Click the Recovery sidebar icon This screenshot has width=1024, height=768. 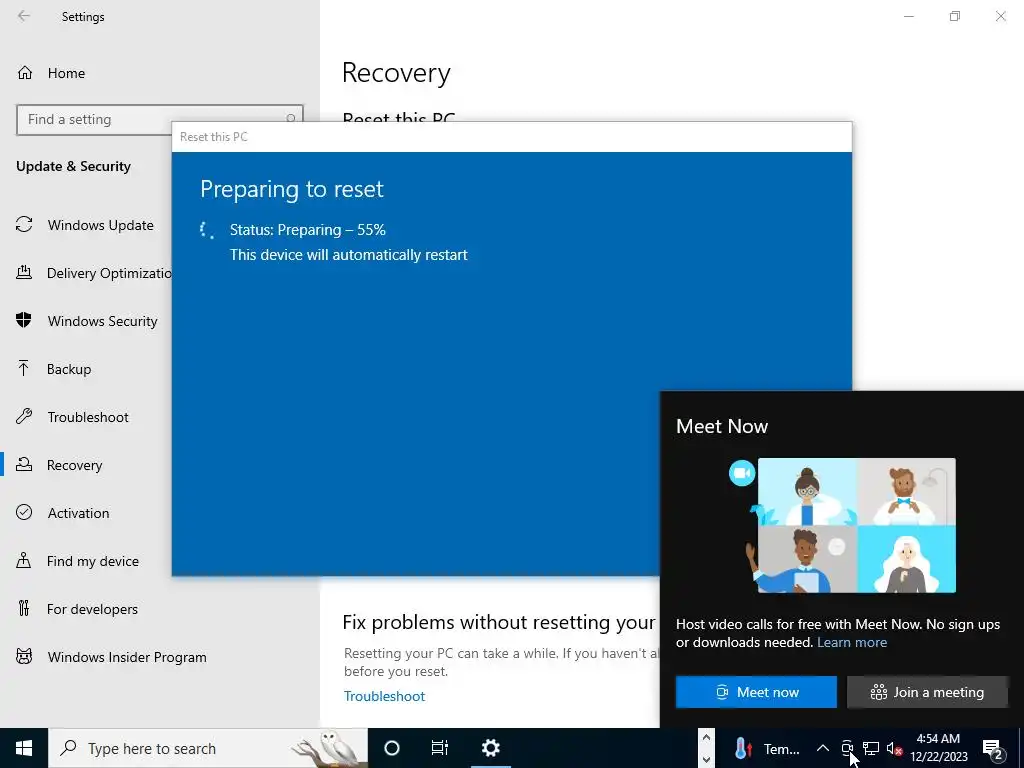click(x=24, y=464)
